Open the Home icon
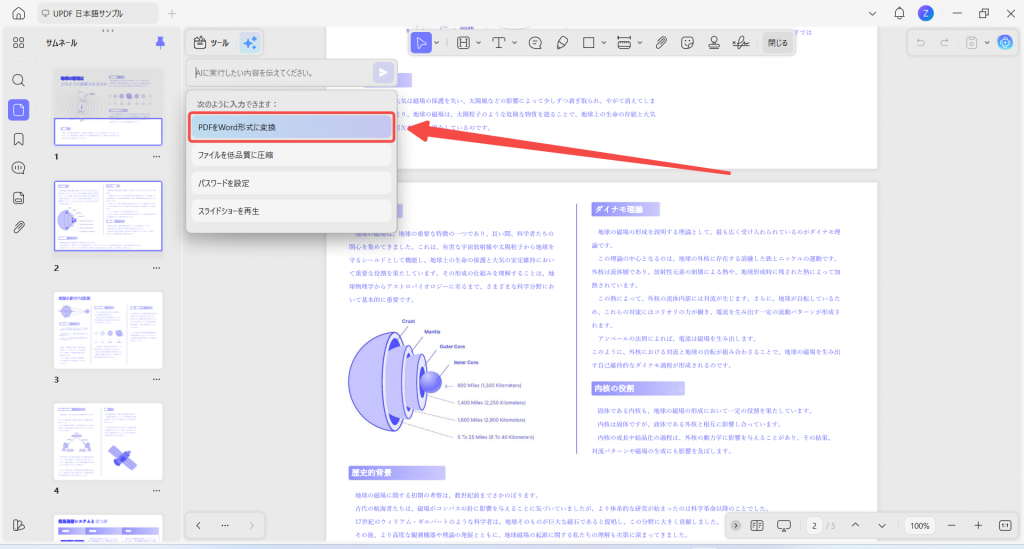The image size is (1024, 549). 18,13
